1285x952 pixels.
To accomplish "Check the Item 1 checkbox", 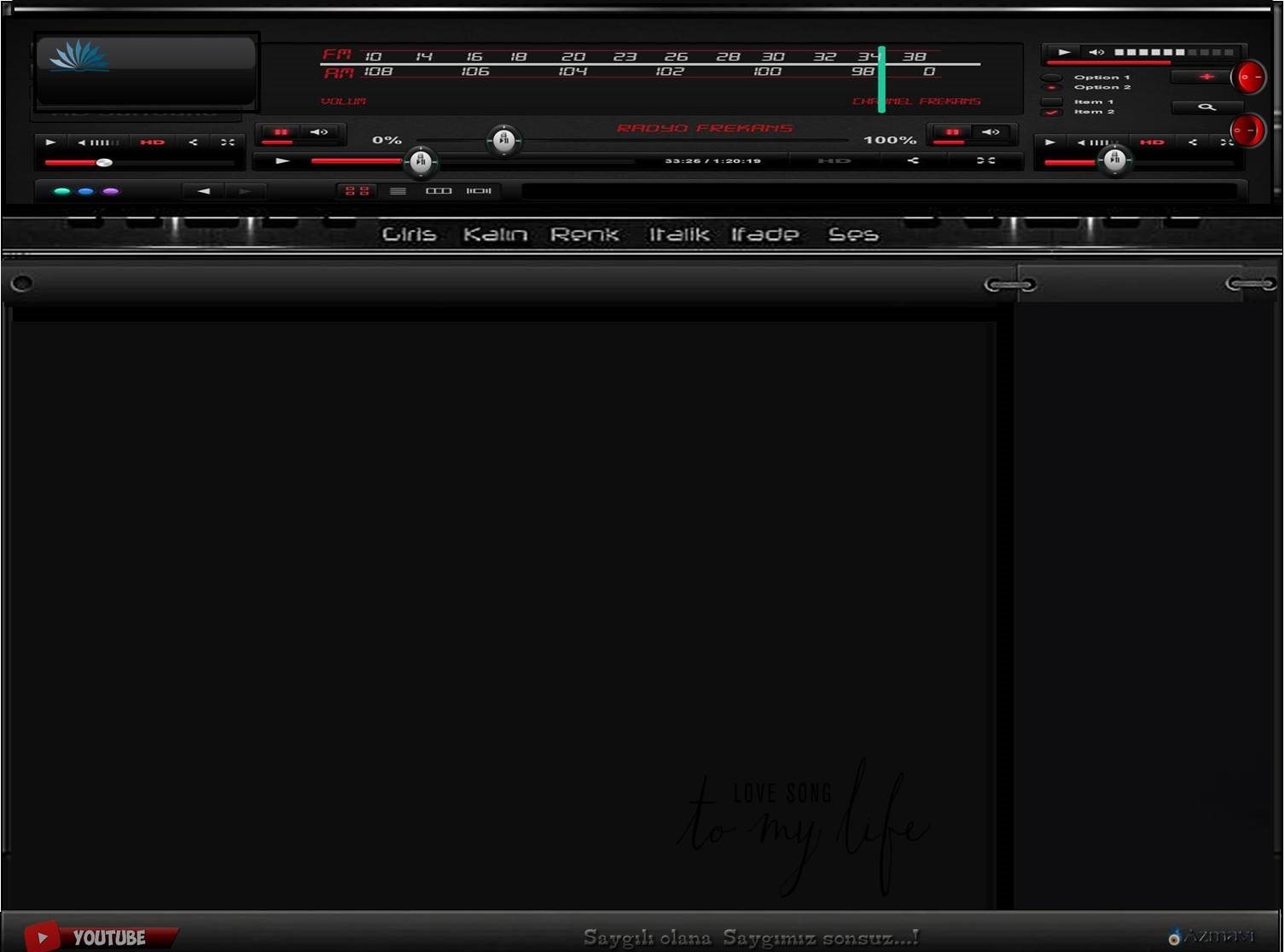I will (x=1052, y=102).
